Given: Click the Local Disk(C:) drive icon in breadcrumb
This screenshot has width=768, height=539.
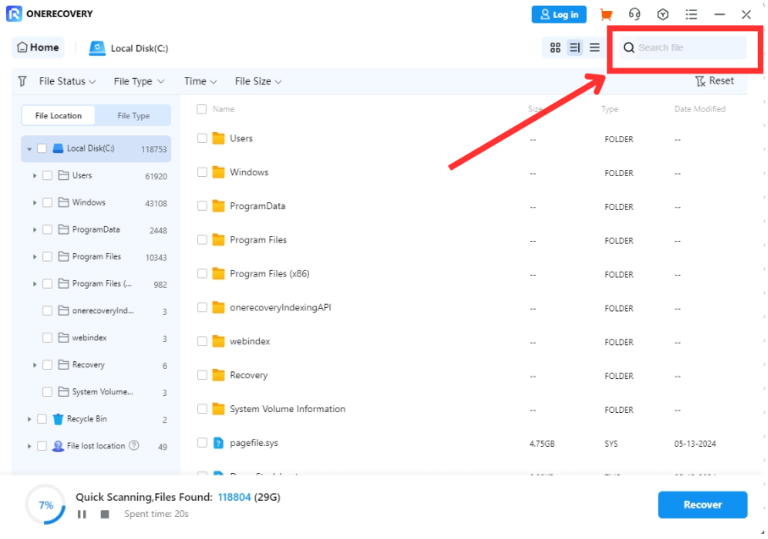Looking at the screenshot, I should coord(97,48).
